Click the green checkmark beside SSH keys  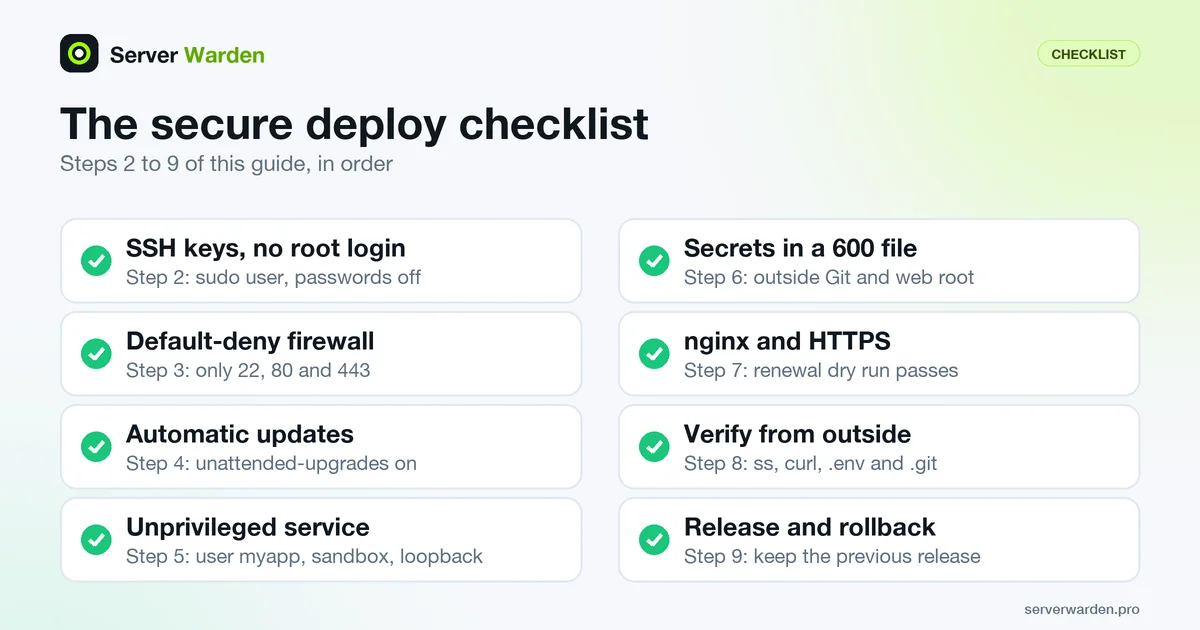pos(96,261)
